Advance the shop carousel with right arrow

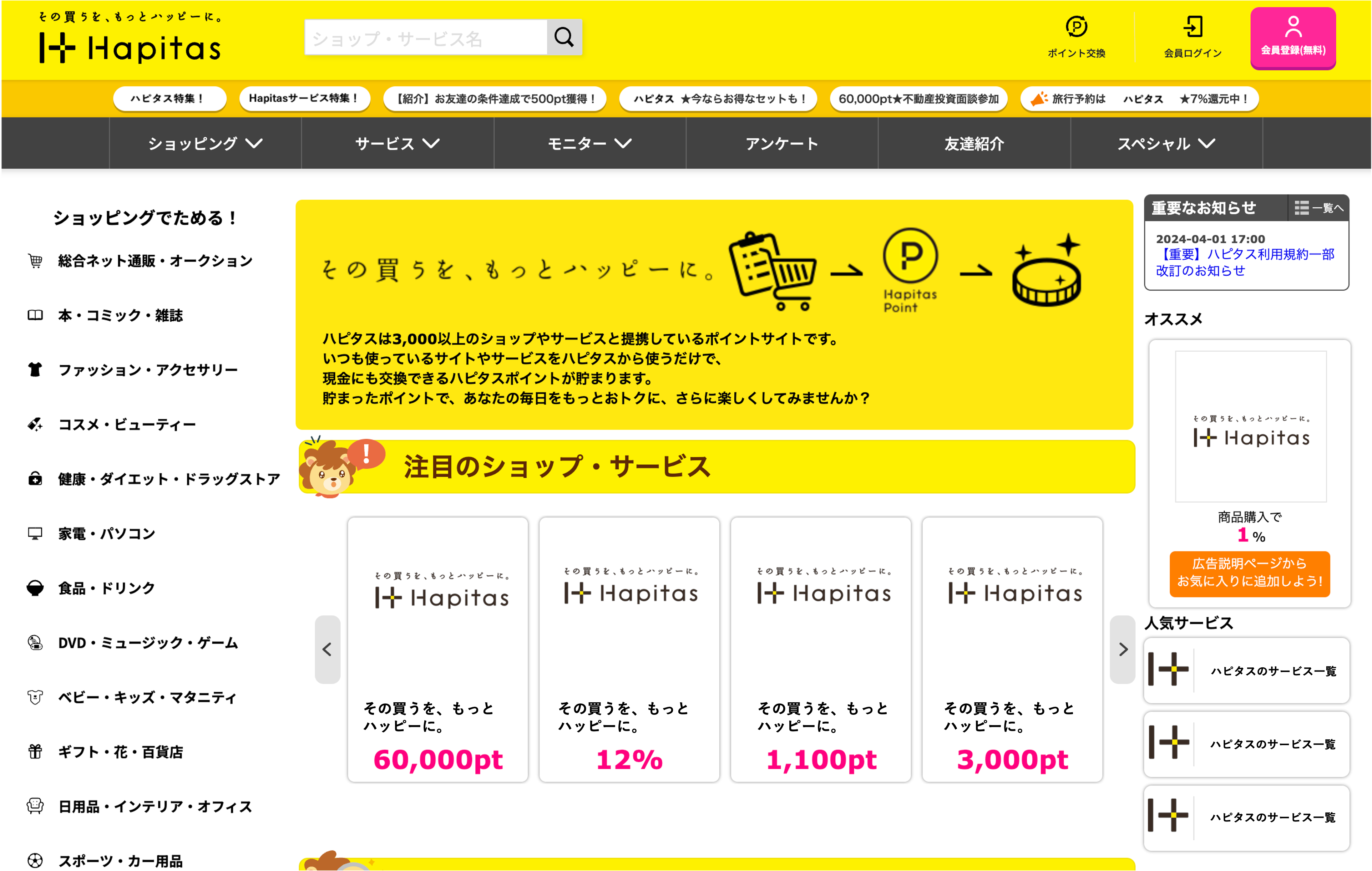(x=1123, y=650)
